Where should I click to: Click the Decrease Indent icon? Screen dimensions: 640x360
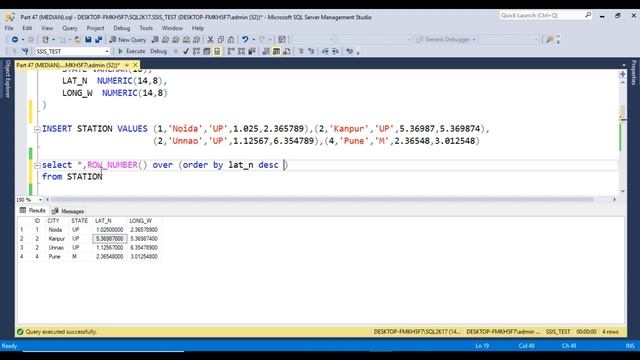point(325,51)
